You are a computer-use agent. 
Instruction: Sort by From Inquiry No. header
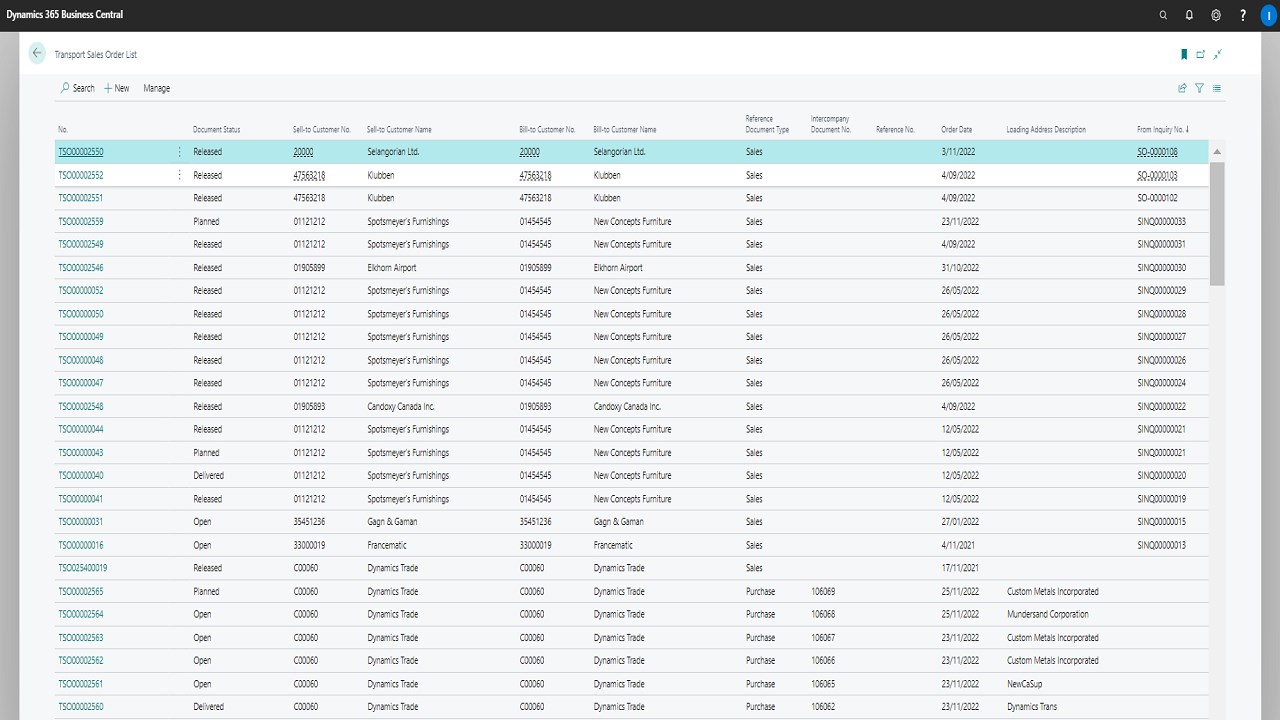coord(1163,130)
